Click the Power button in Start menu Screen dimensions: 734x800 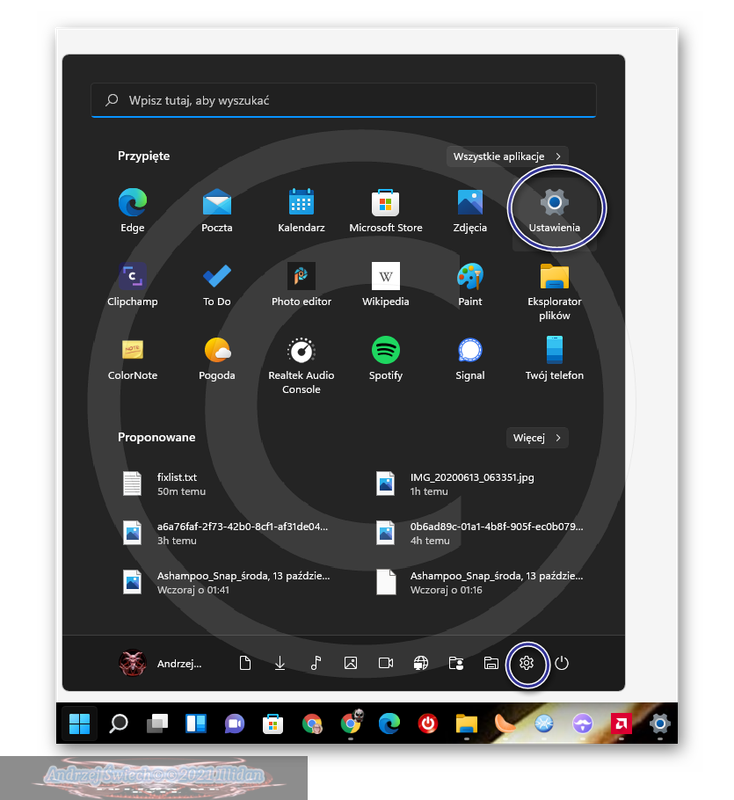click(x=562, y=663)
